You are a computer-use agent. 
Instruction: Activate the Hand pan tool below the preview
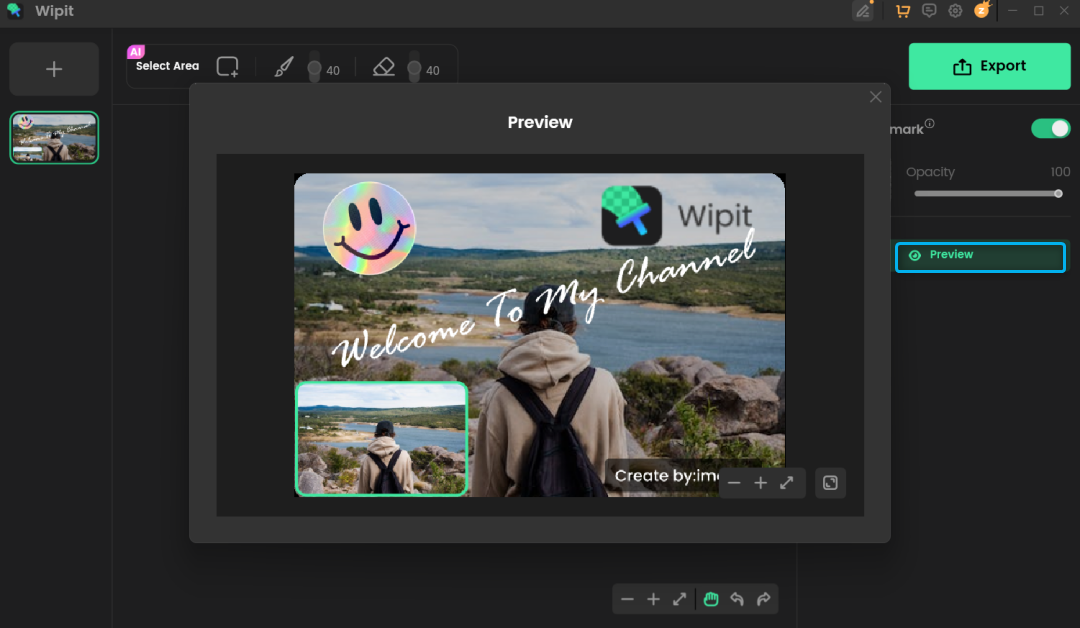point(711,599)
